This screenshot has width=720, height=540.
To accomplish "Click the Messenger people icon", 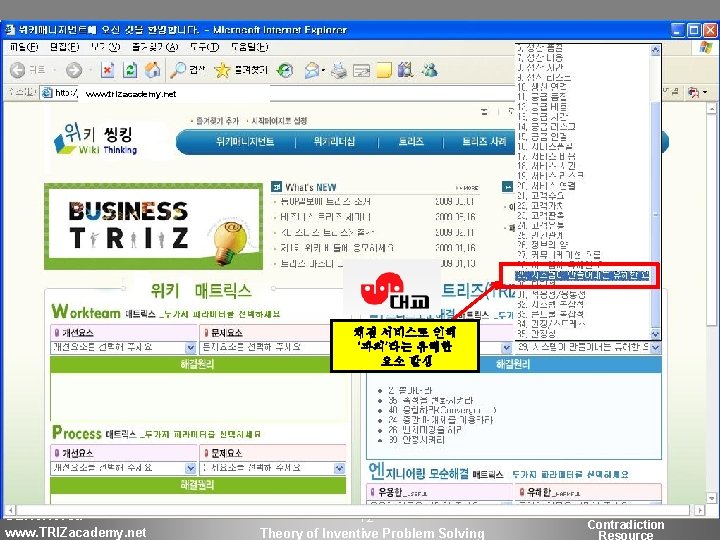I will click(430, 70).
